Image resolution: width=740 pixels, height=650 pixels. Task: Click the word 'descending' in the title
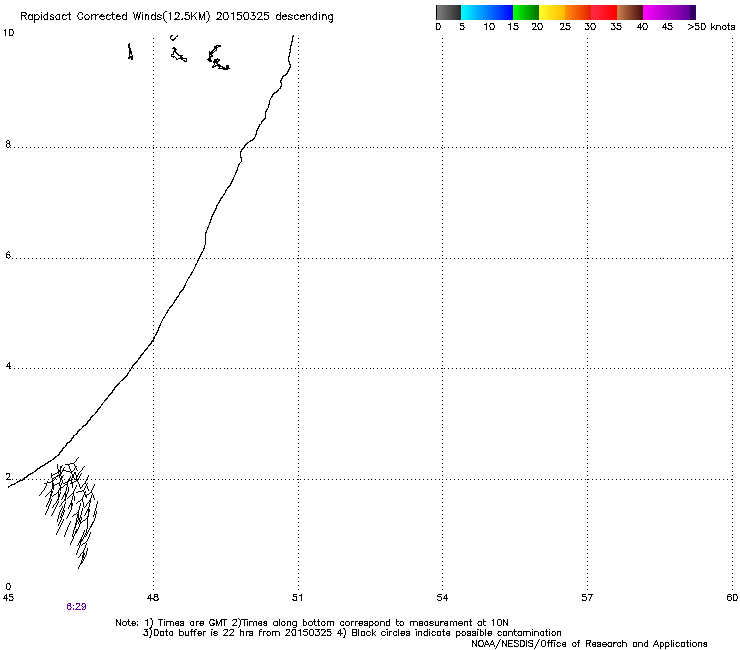point(304,17)
